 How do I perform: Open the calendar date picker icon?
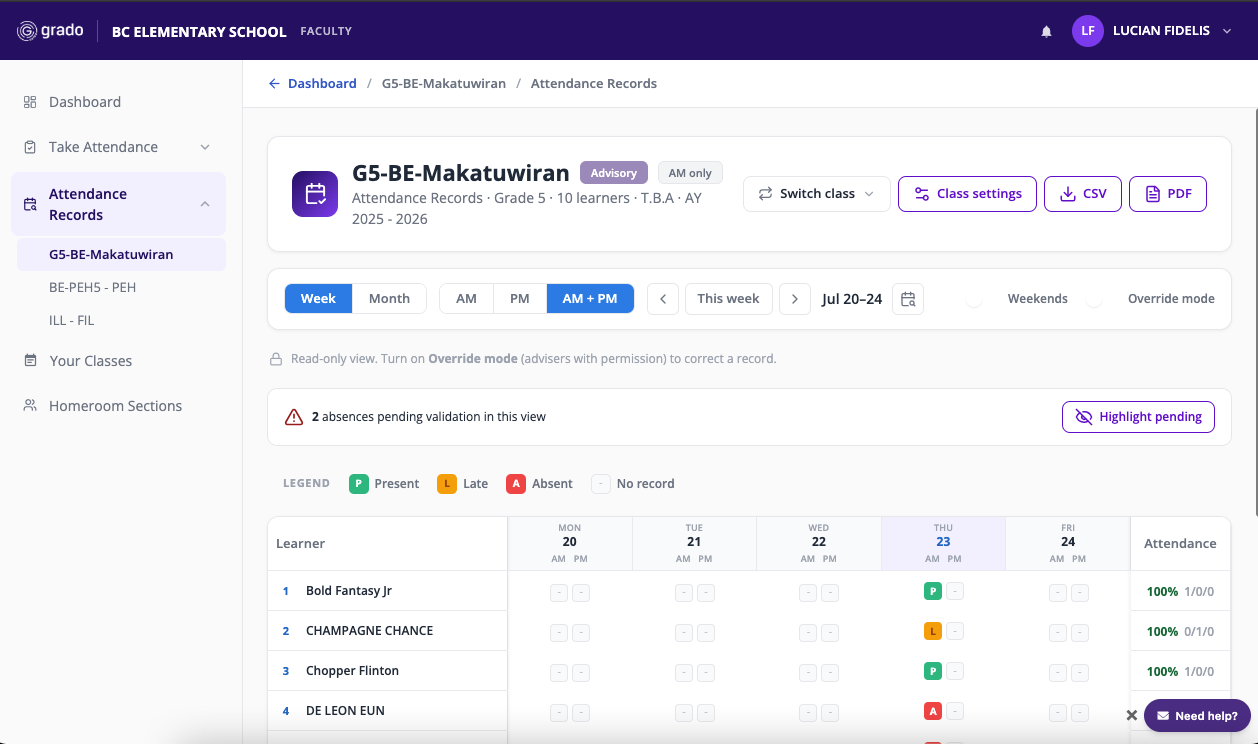(908, 299)
